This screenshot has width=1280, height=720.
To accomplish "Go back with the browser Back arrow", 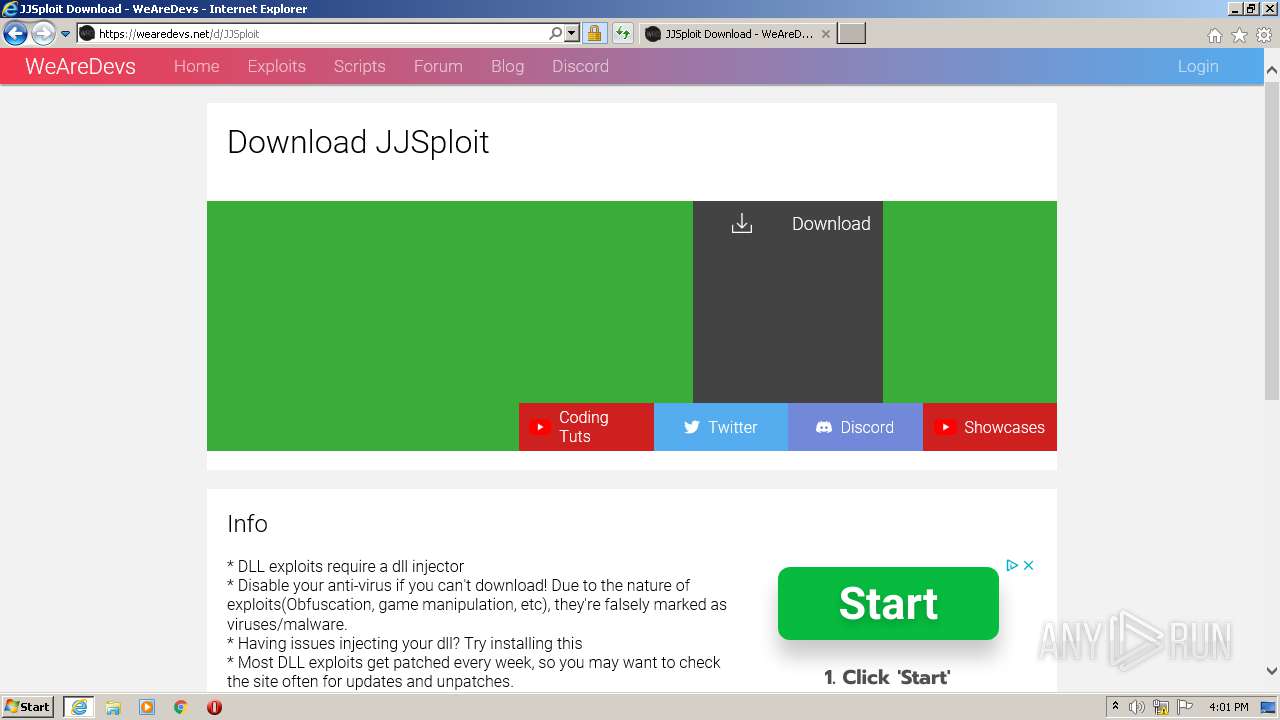I will (15, 34).
